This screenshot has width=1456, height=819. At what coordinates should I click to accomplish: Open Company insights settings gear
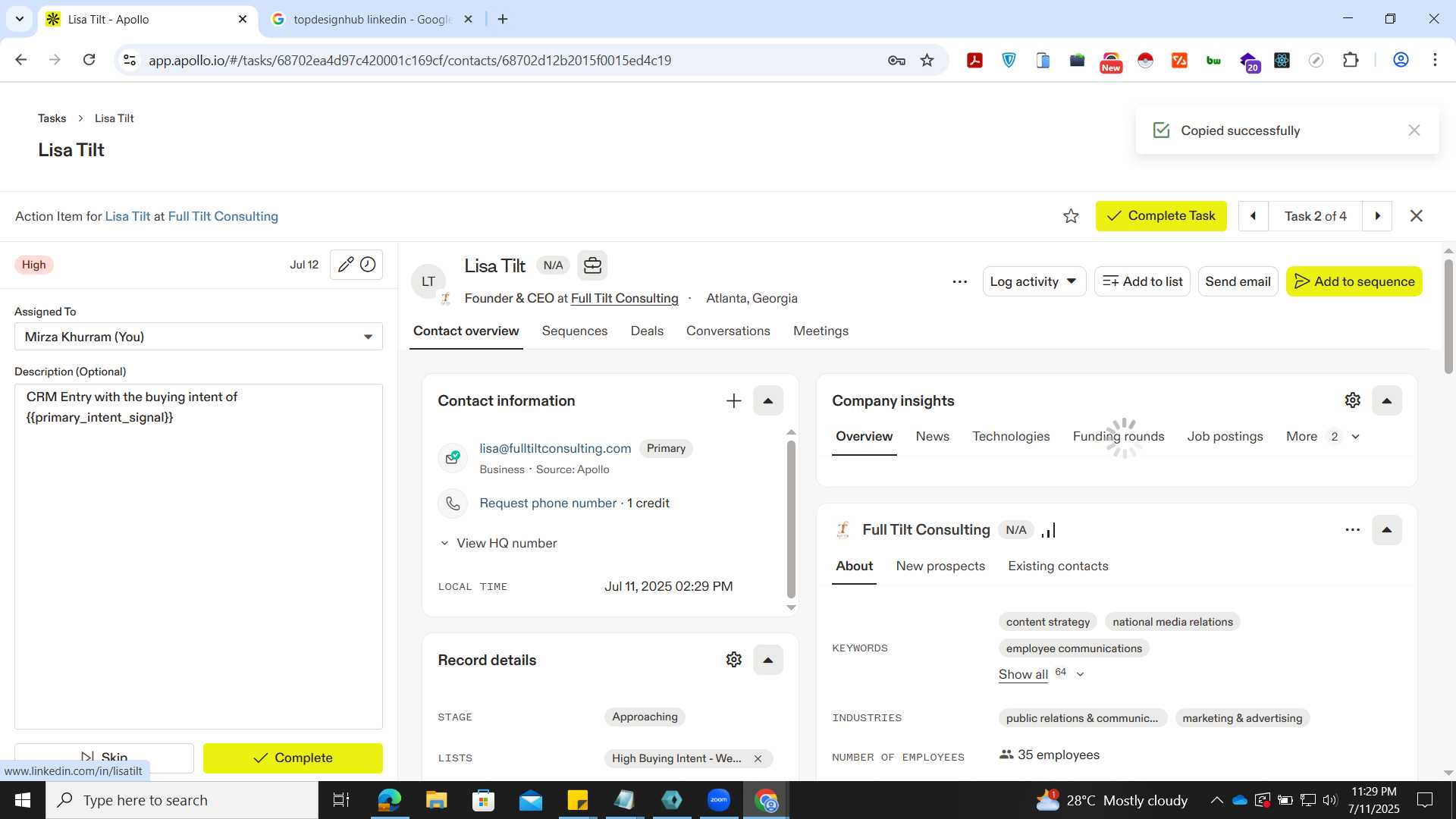click(x=1352, y=400)
